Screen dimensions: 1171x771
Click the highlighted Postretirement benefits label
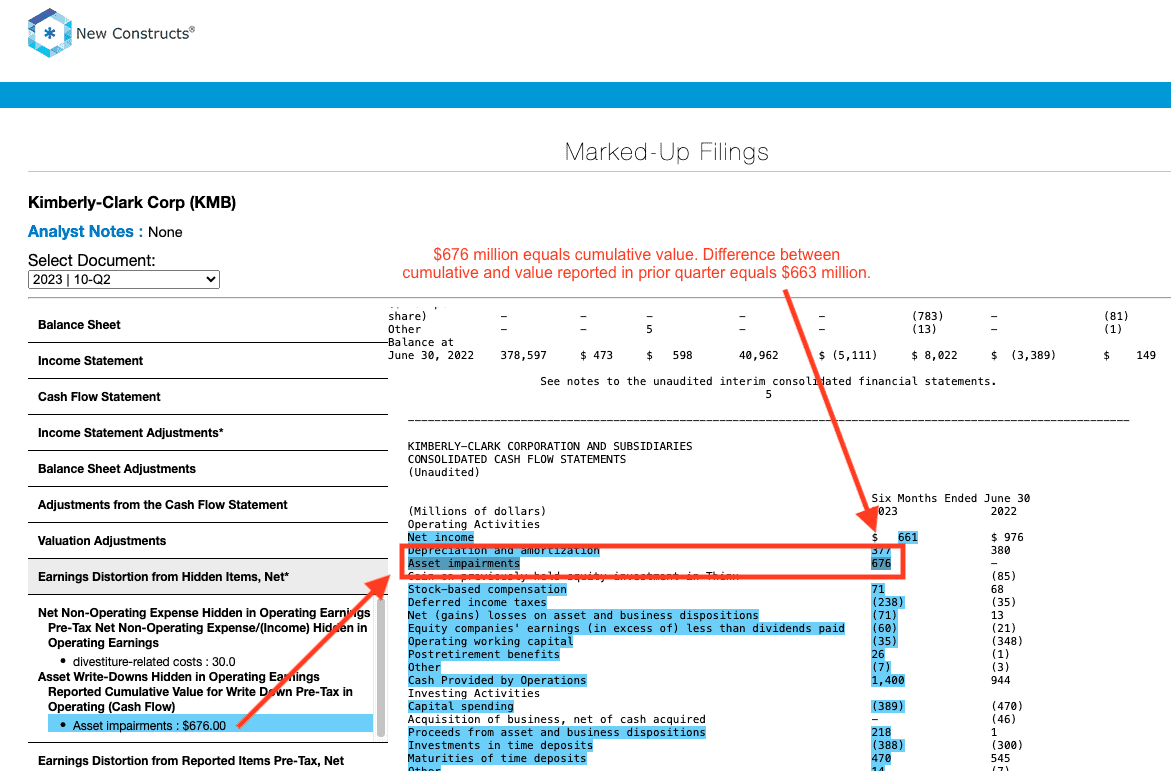tap(484, 654)
